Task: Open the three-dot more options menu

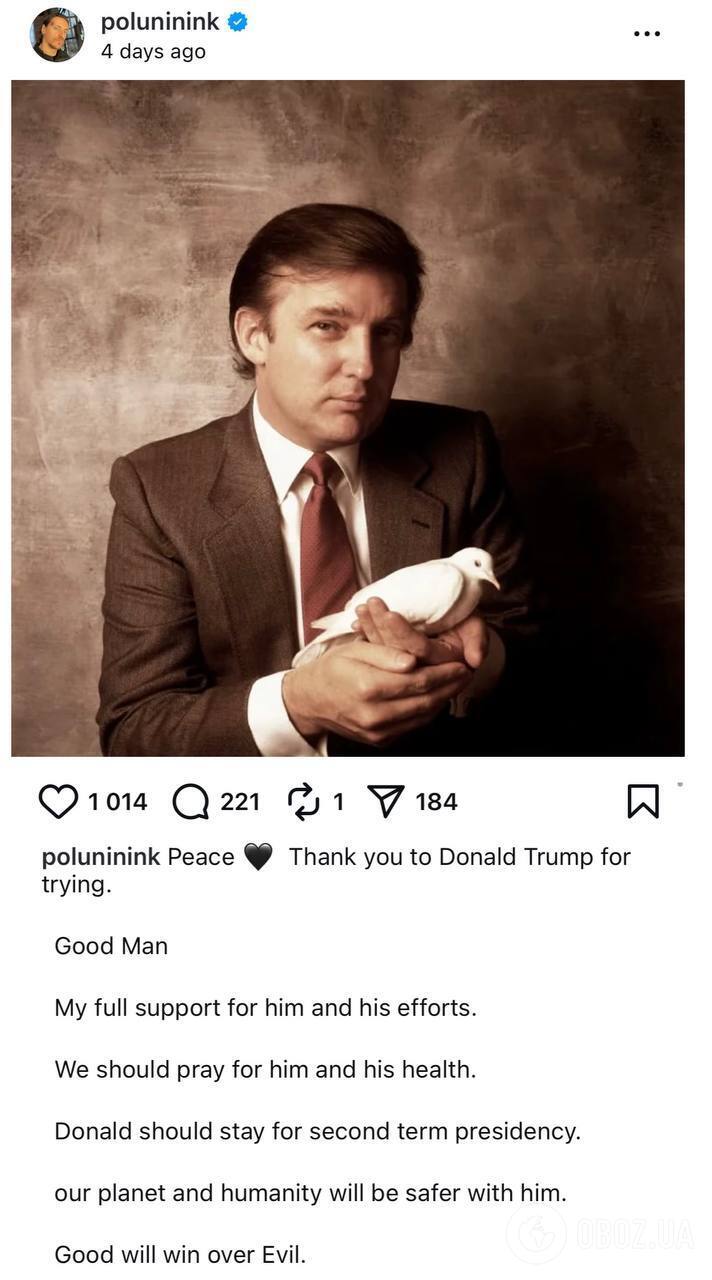Action: (647, 34)
